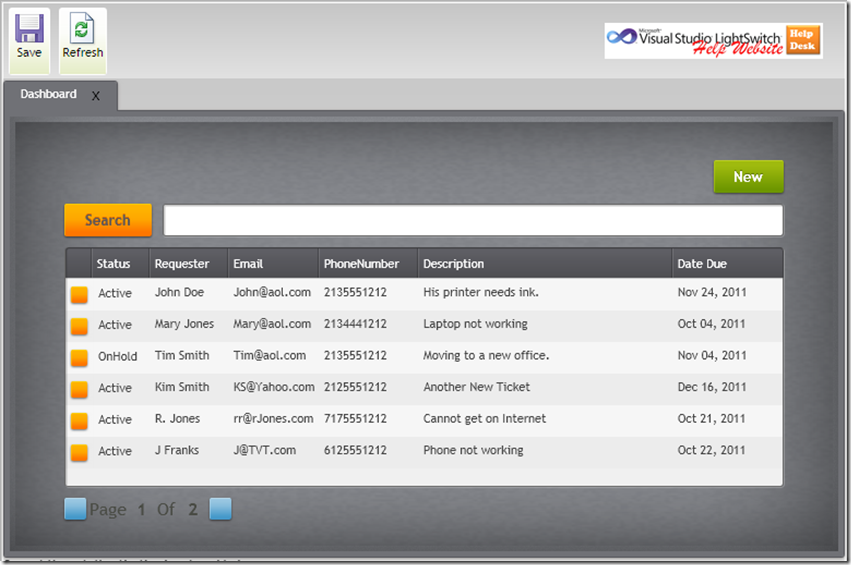
Task: Click email rr@rJones.com
Action: click(274, 418)
